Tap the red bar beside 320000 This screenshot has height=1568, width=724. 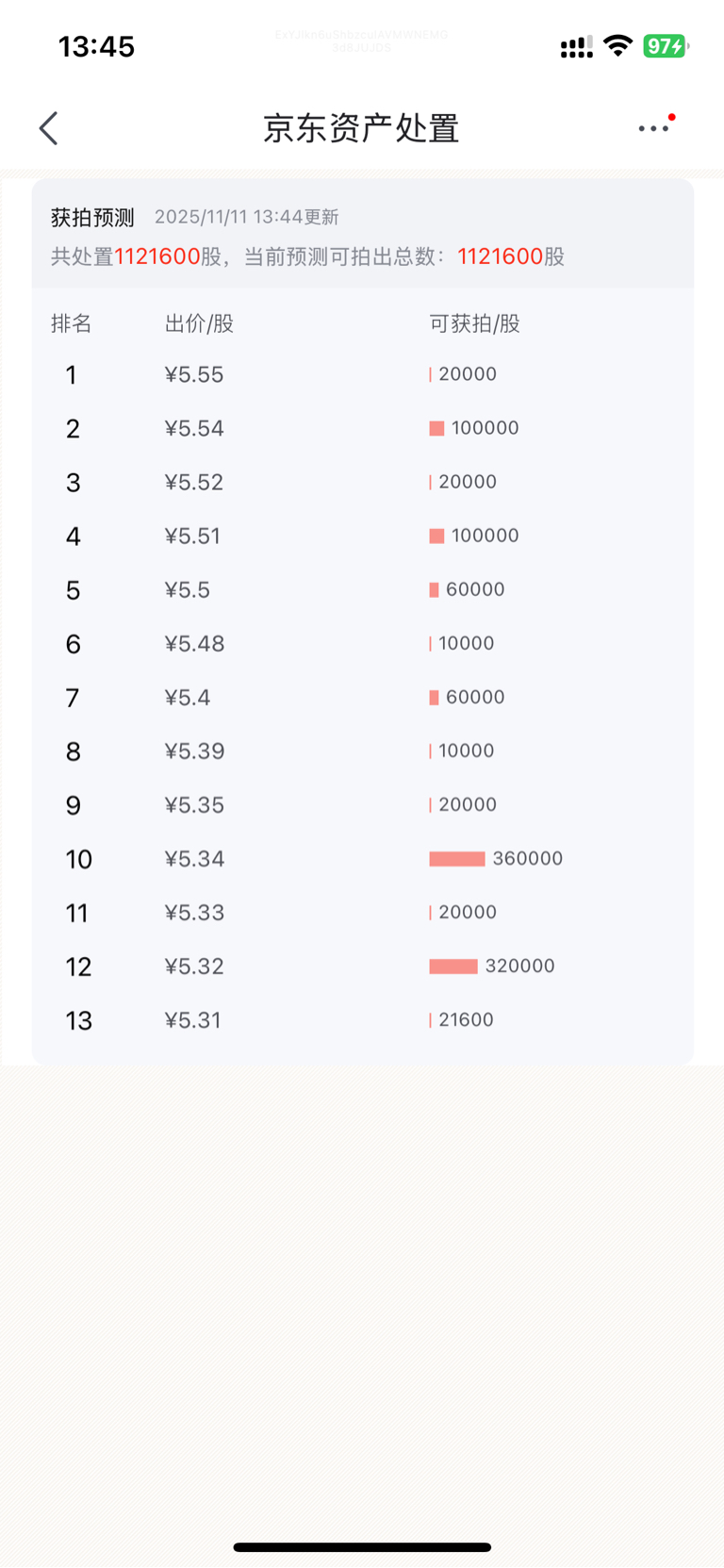point(453,966)
